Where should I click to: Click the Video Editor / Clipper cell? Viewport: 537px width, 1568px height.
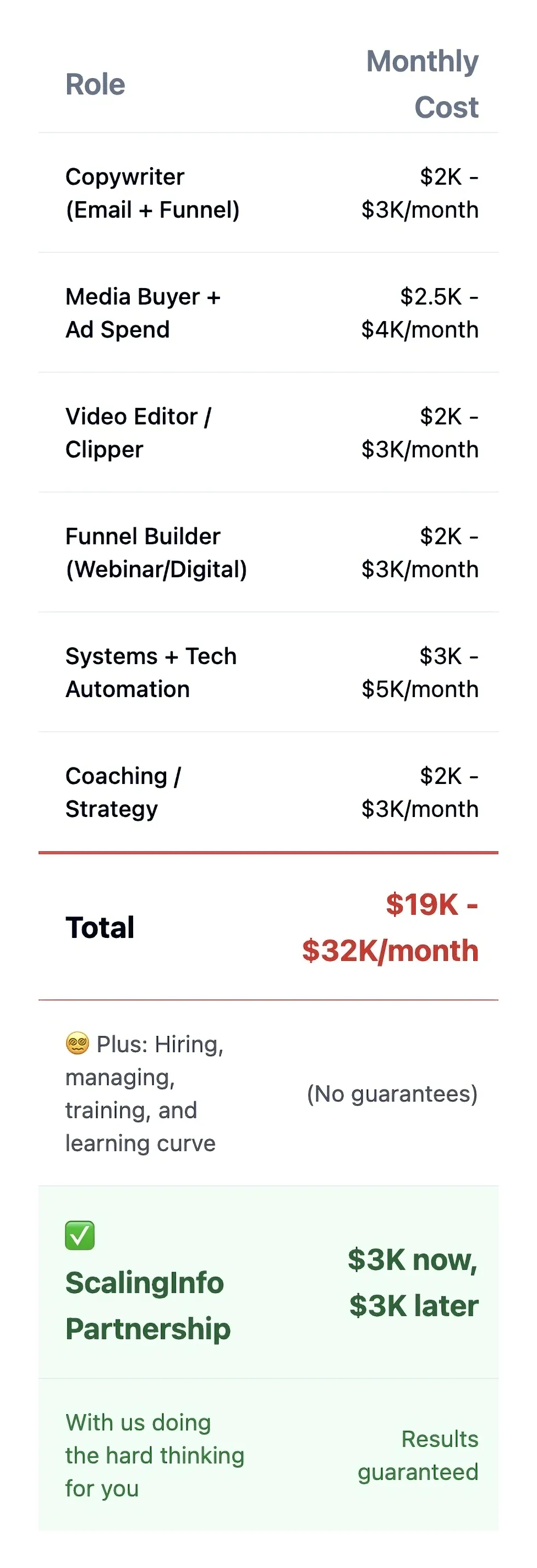(x=138, y=433)
